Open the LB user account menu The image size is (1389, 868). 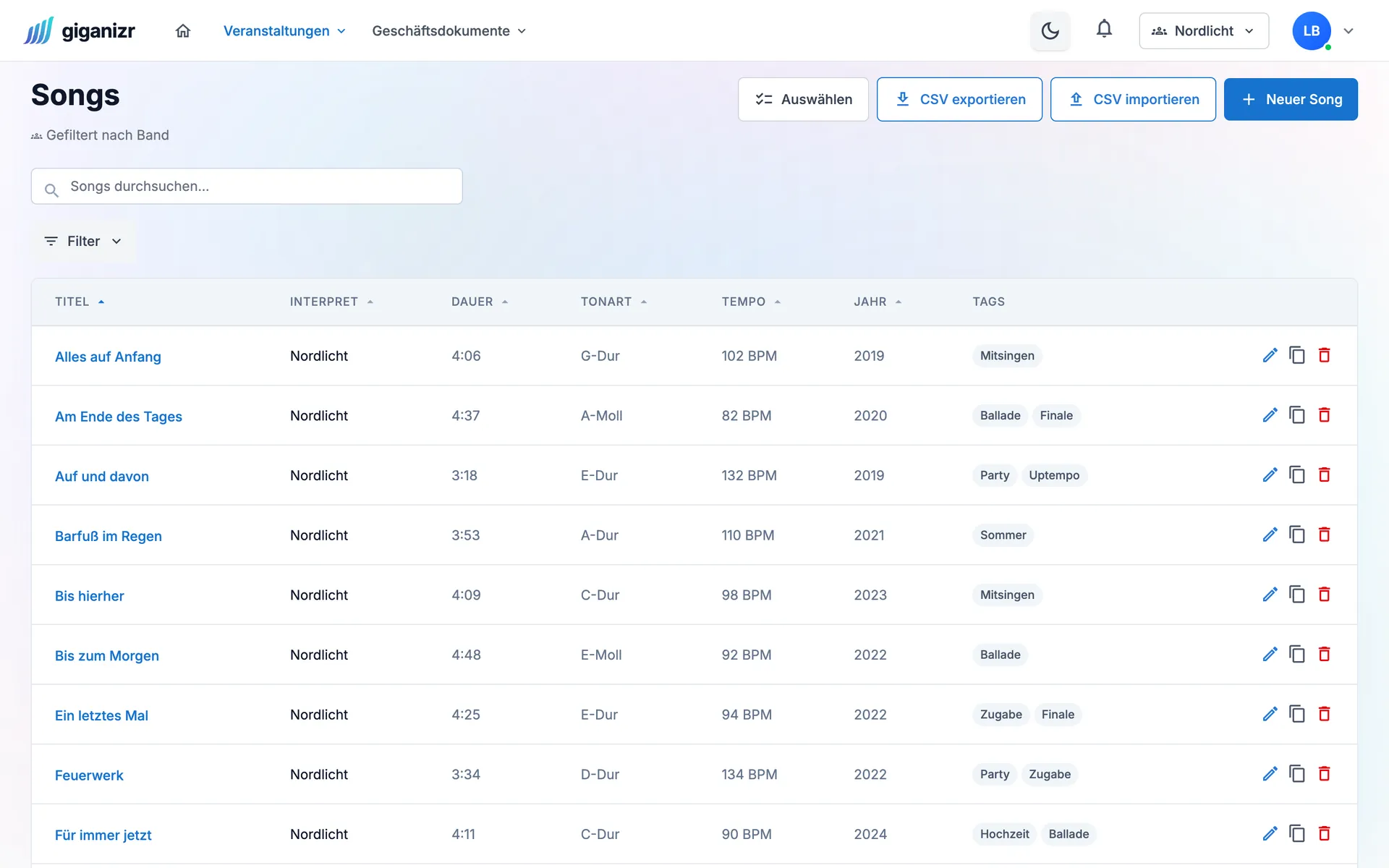[1322, 30]
